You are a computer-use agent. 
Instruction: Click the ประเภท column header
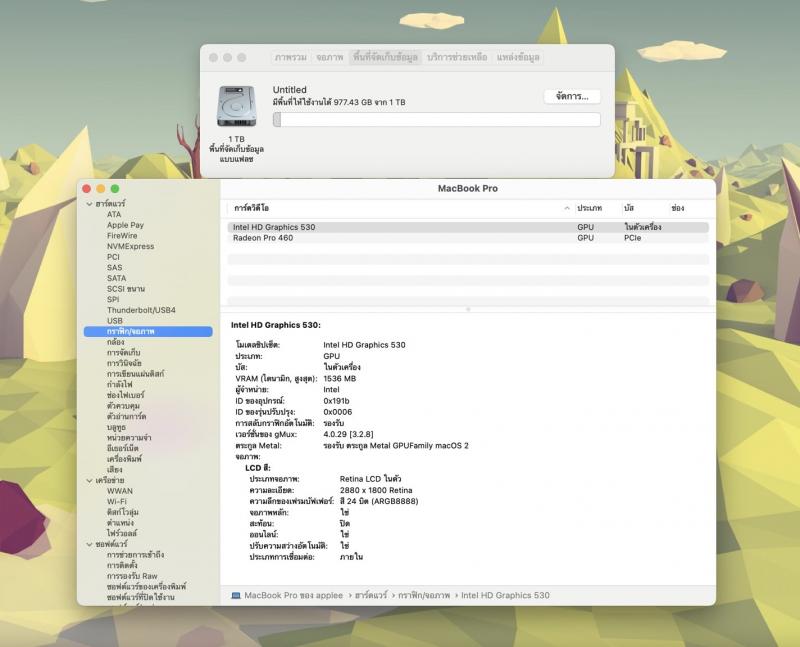click(589, 208)
